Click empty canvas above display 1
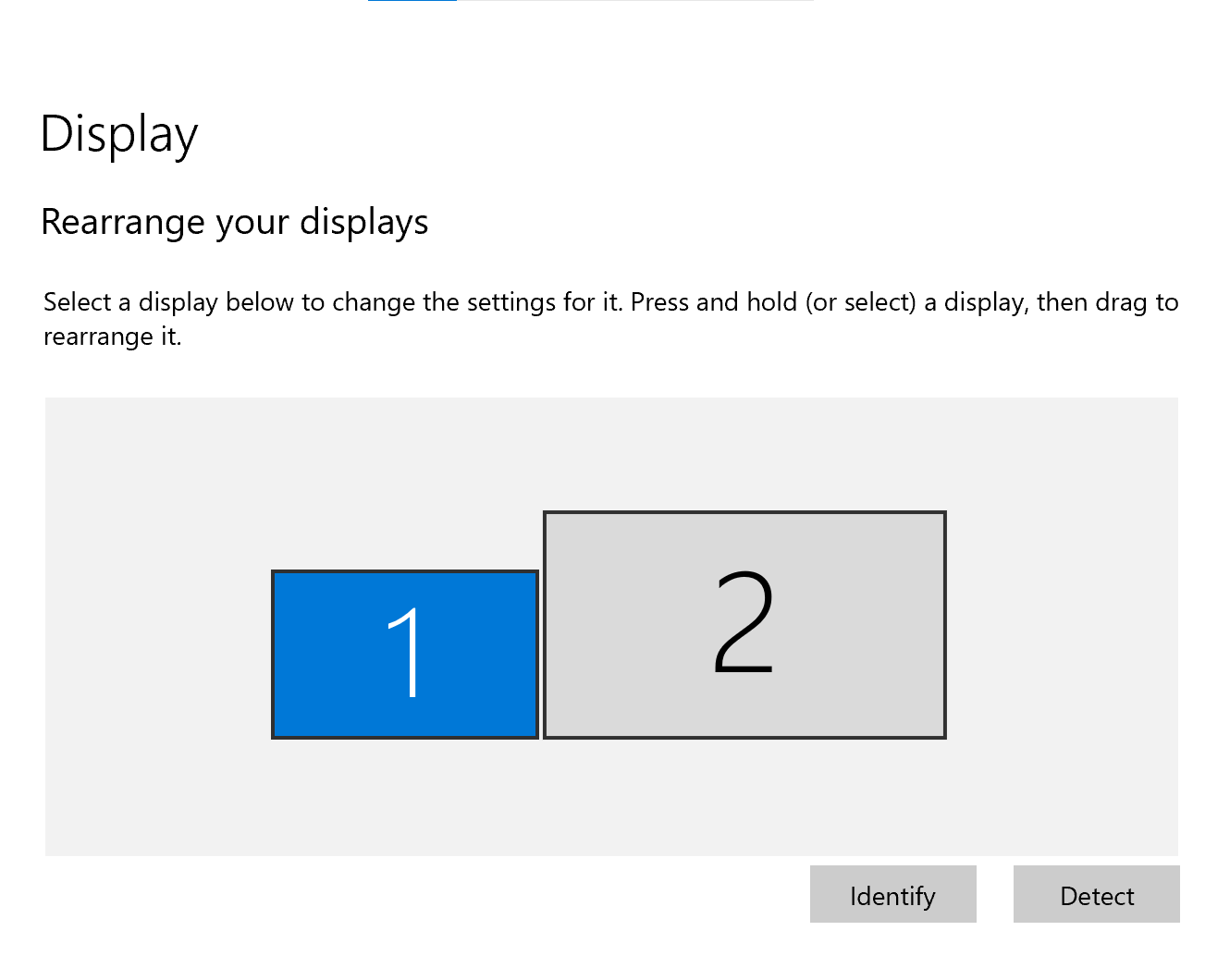Screen dimensions: 1230x980 pyautogui.click(x=405, y=481)
